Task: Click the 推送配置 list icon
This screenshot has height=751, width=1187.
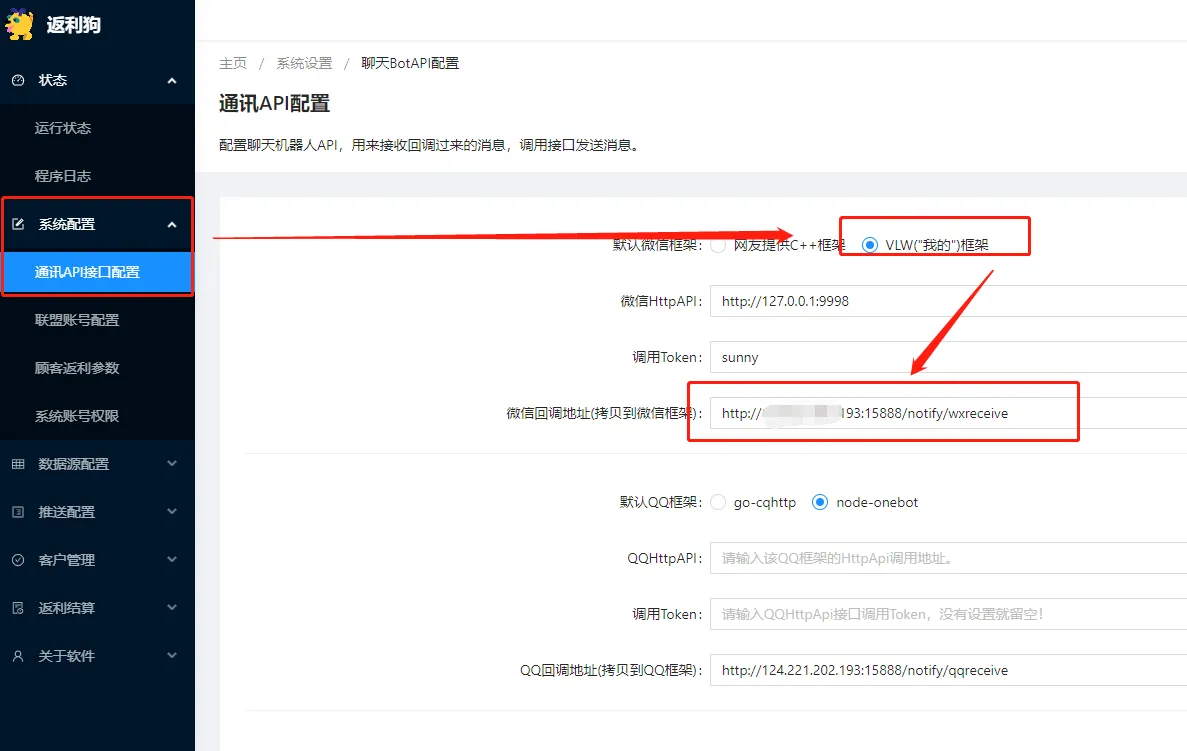Action: (x=18, y=512)
